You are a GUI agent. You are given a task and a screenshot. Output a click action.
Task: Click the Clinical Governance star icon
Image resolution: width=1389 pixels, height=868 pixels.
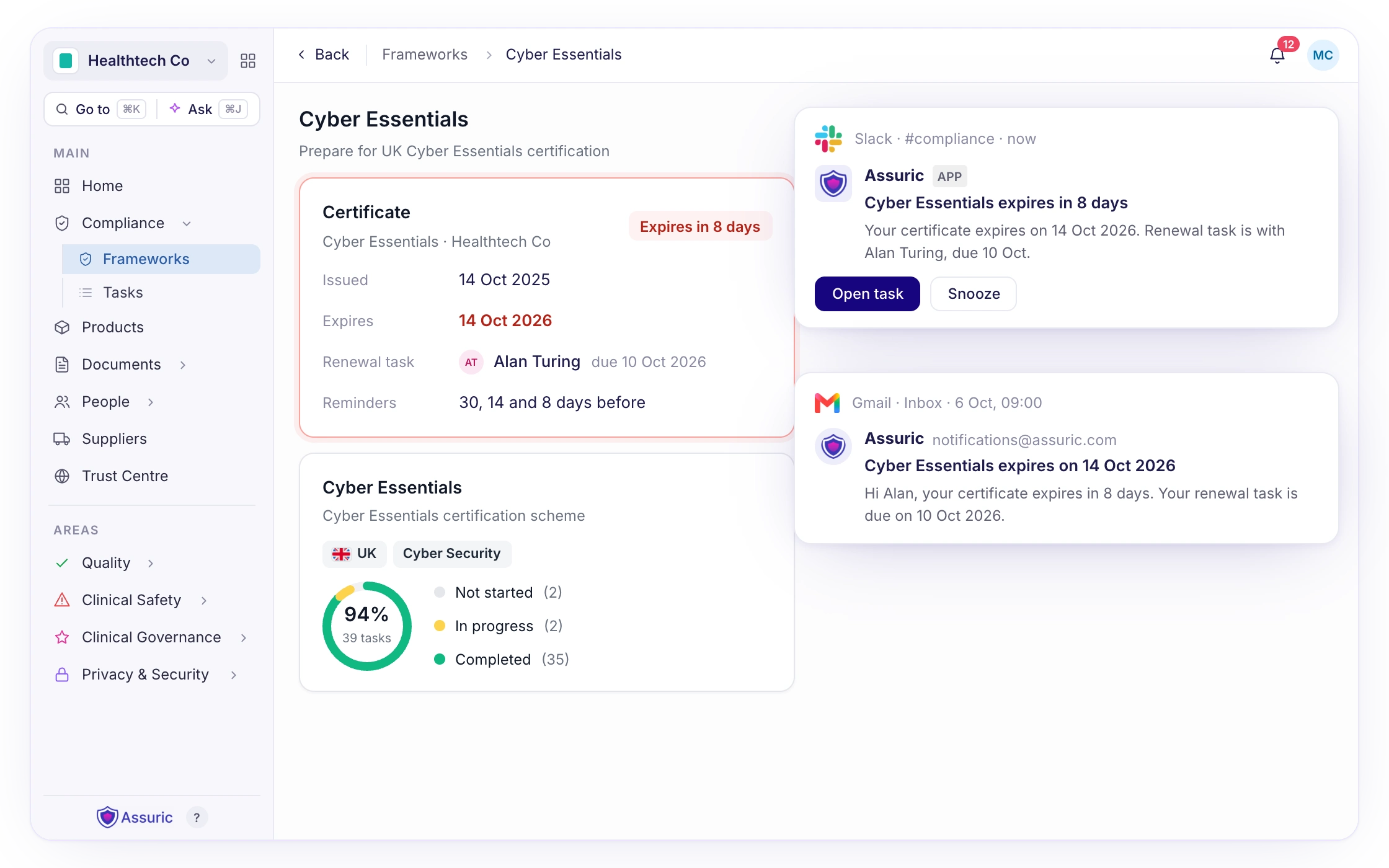[x=62, y=637]
